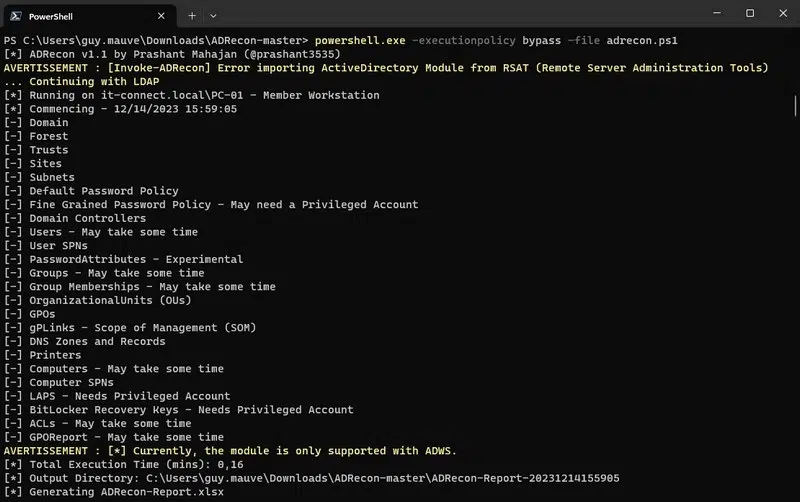Click the 'PasswordAttributes - Experimental' line
800x502 pixels.
(x=123, y=259)
